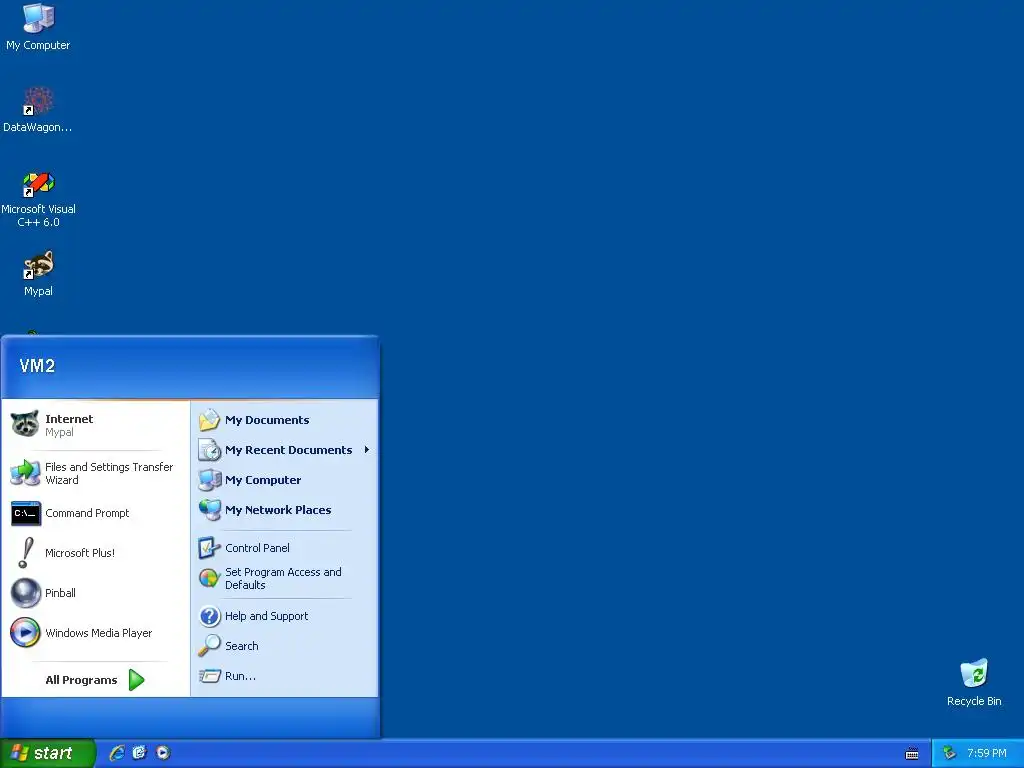Image resolution: width=1024 pixels, height=768 pixels.
Task: Open Set Program Access and Defaults
Action: tap(285, 579)
